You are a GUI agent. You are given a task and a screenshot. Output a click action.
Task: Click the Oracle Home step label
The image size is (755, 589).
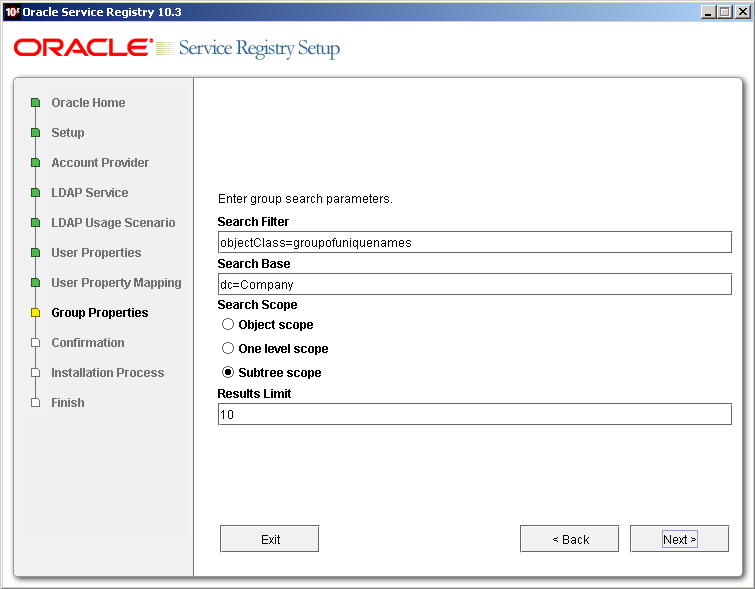click(x=88, y=103)
